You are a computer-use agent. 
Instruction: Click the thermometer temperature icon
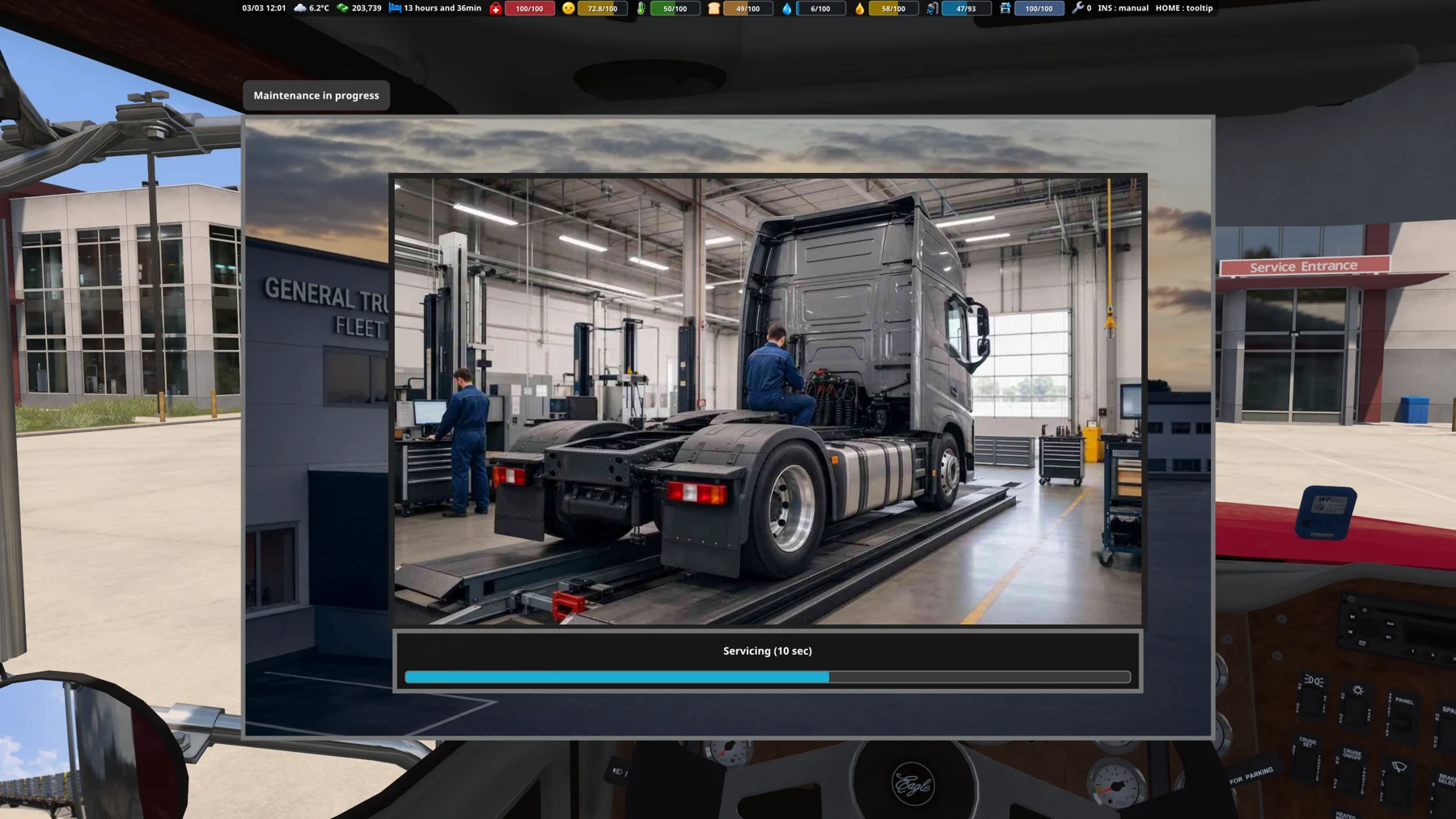click(641, 8)
